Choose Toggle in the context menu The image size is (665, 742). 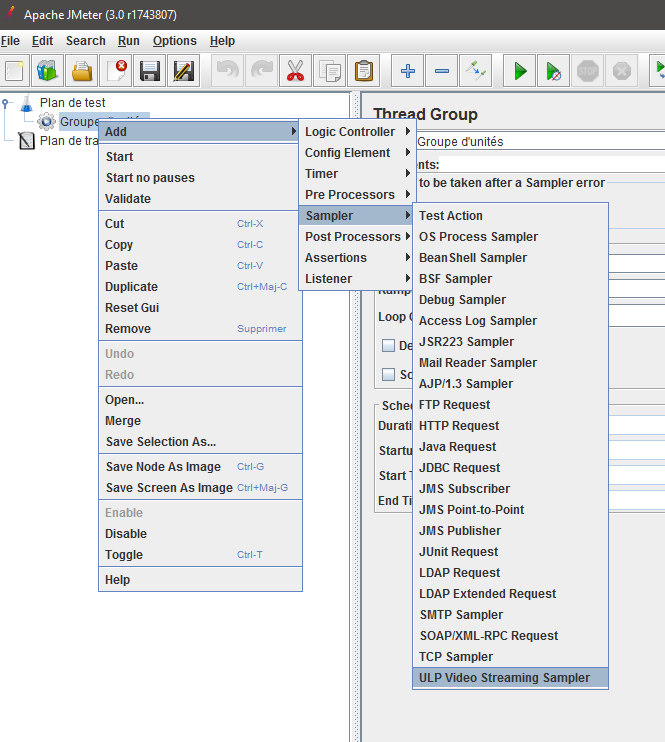[200, 555]
